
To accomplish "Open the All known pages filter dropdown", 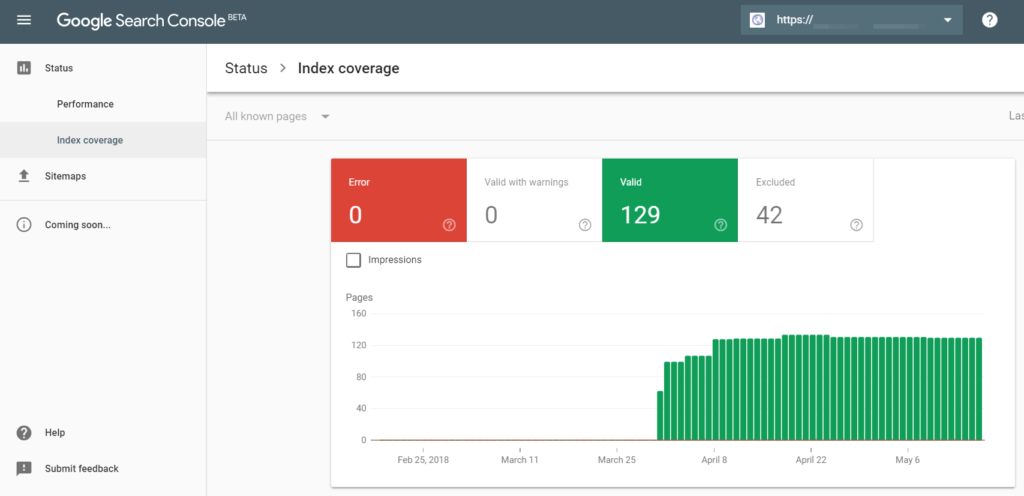I will coord(278,117).
